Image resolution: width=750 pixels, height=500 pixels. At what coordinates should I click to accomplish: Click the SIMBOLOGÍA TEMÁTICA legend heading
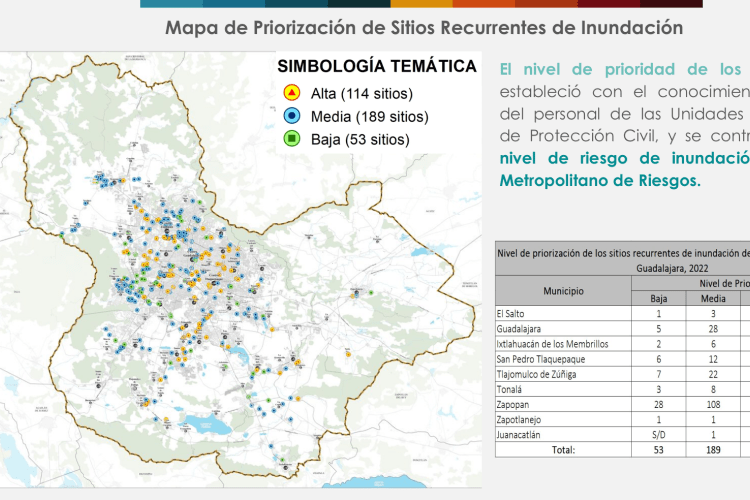coord(376,66)
